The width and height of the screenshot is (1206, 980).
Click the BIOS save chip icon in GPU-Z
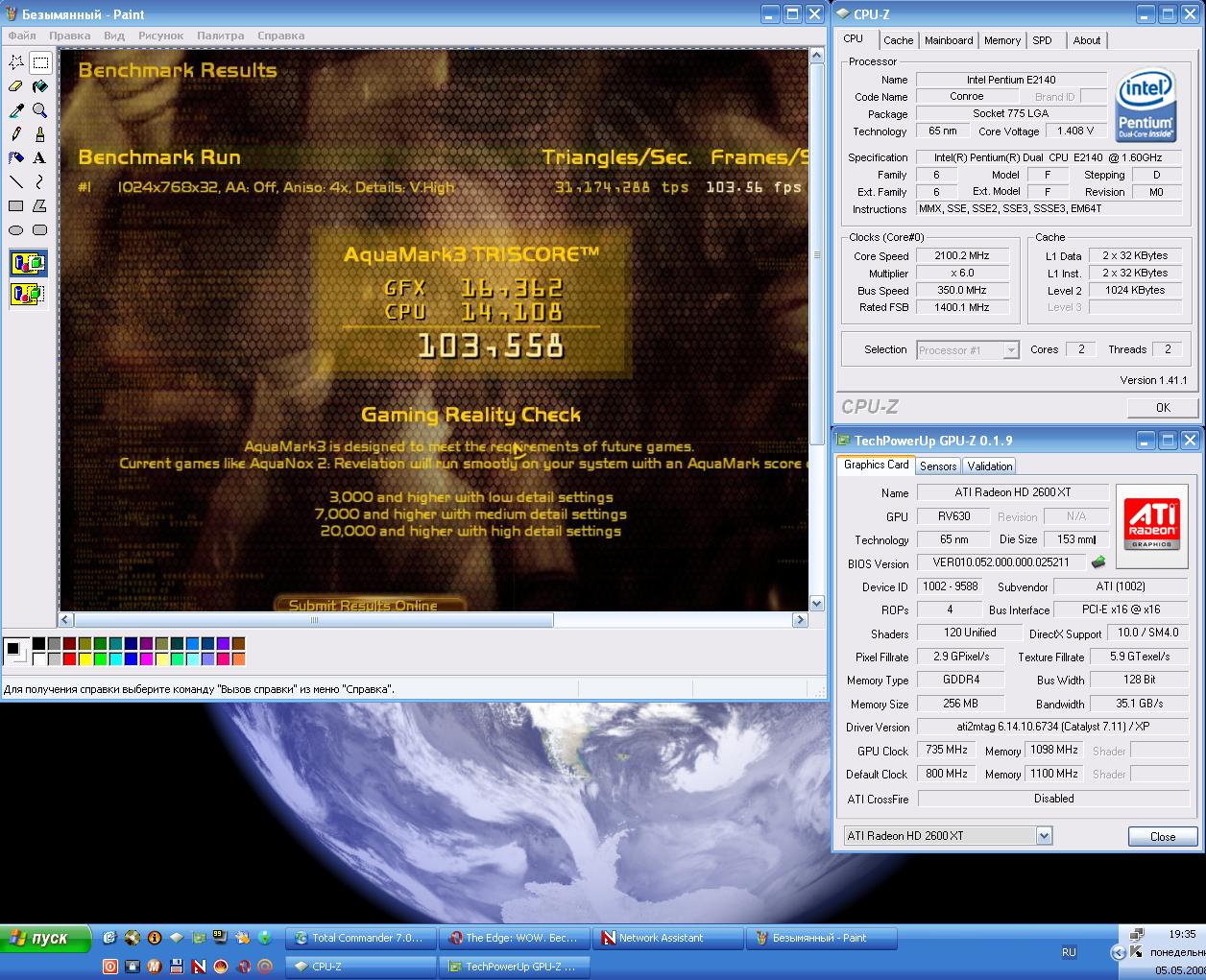click(x=1098, y=562)
